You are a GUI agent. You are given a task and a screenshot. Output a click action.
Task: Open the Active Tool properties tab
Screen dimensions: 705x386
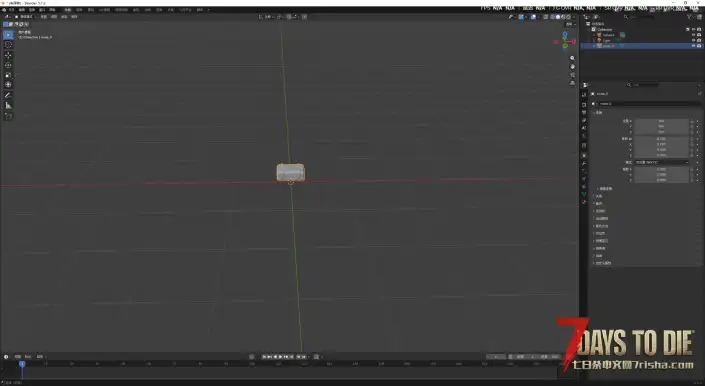tap(584, 94)
